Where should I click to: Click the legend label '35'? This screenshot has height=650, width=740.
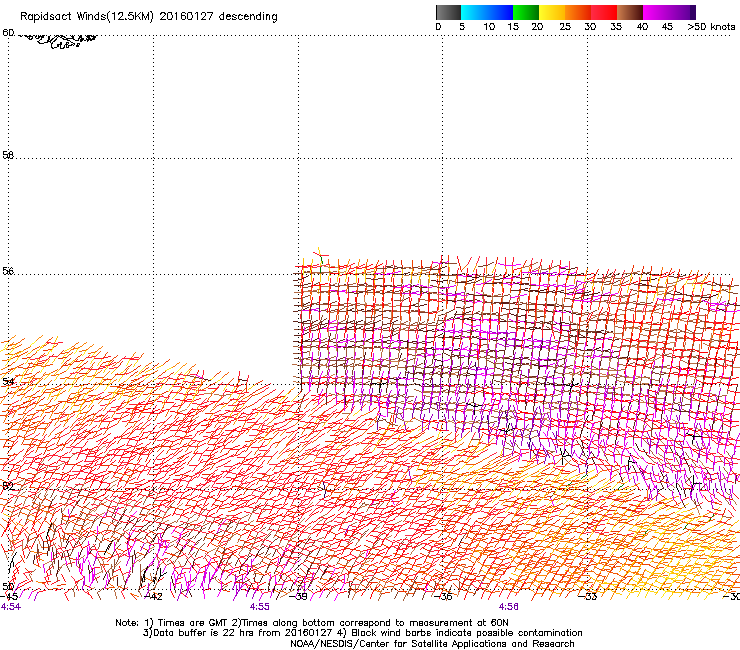click(616, 27)
